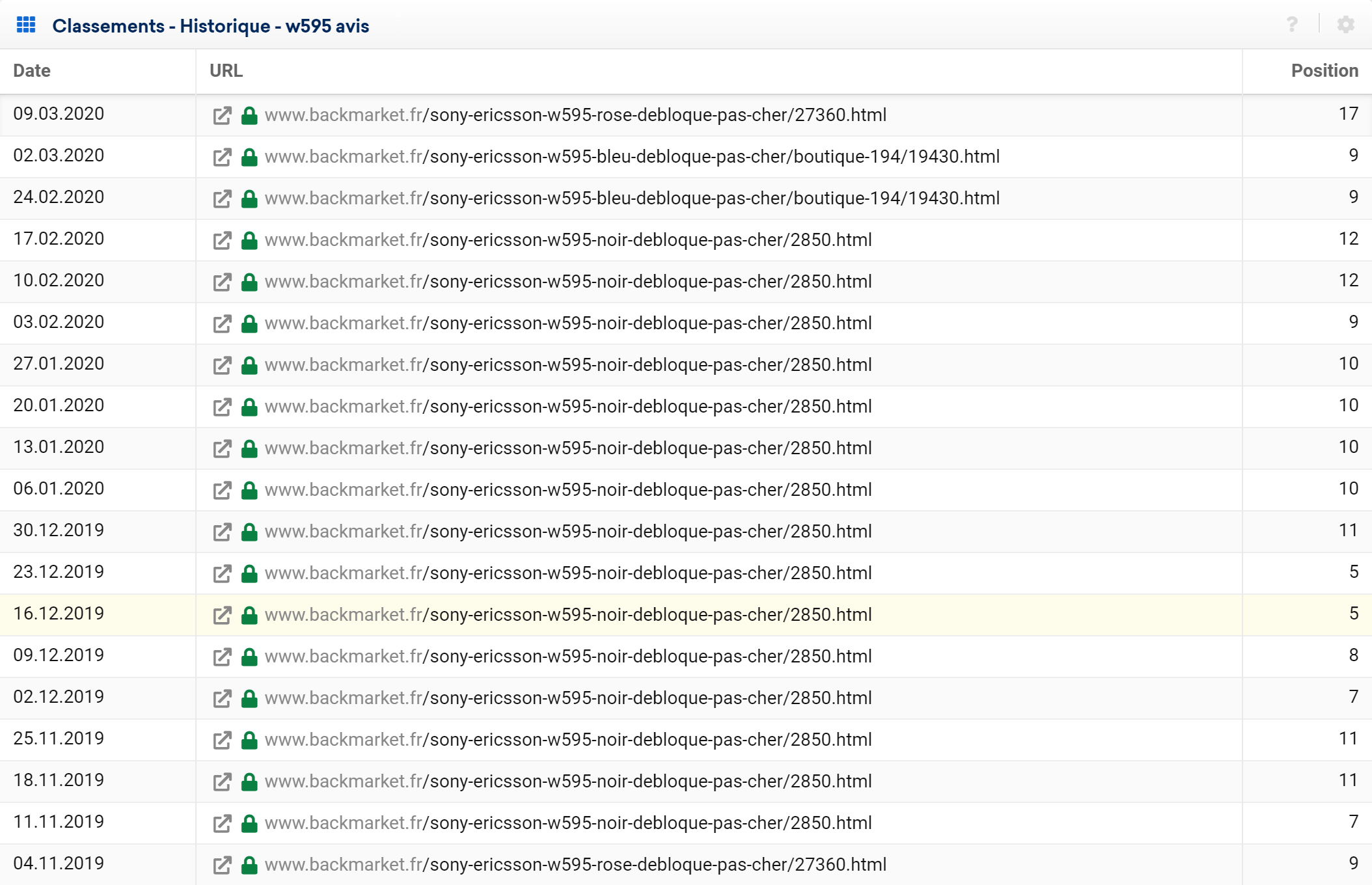The image size is (1372, 885).
Task: Click the title Classements - Historique - w595 avis
Action: pyautogui.click(x=211, y=26)
